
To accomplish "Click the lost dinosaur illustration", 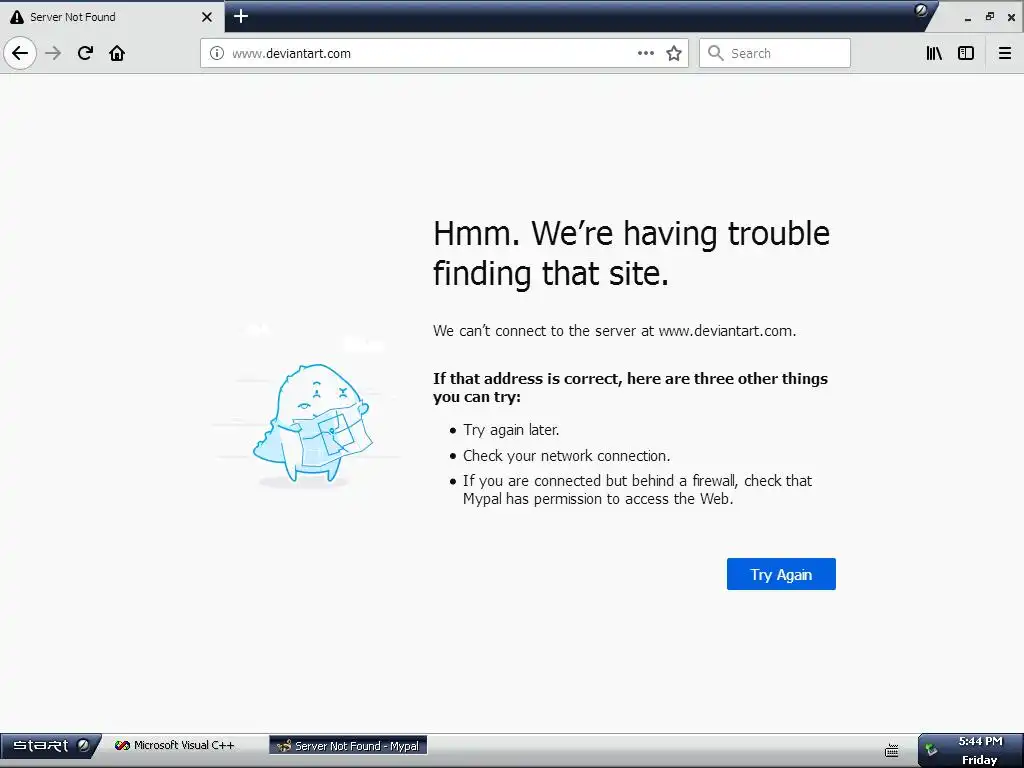I will pyautogui.click(x=312, y=423).
